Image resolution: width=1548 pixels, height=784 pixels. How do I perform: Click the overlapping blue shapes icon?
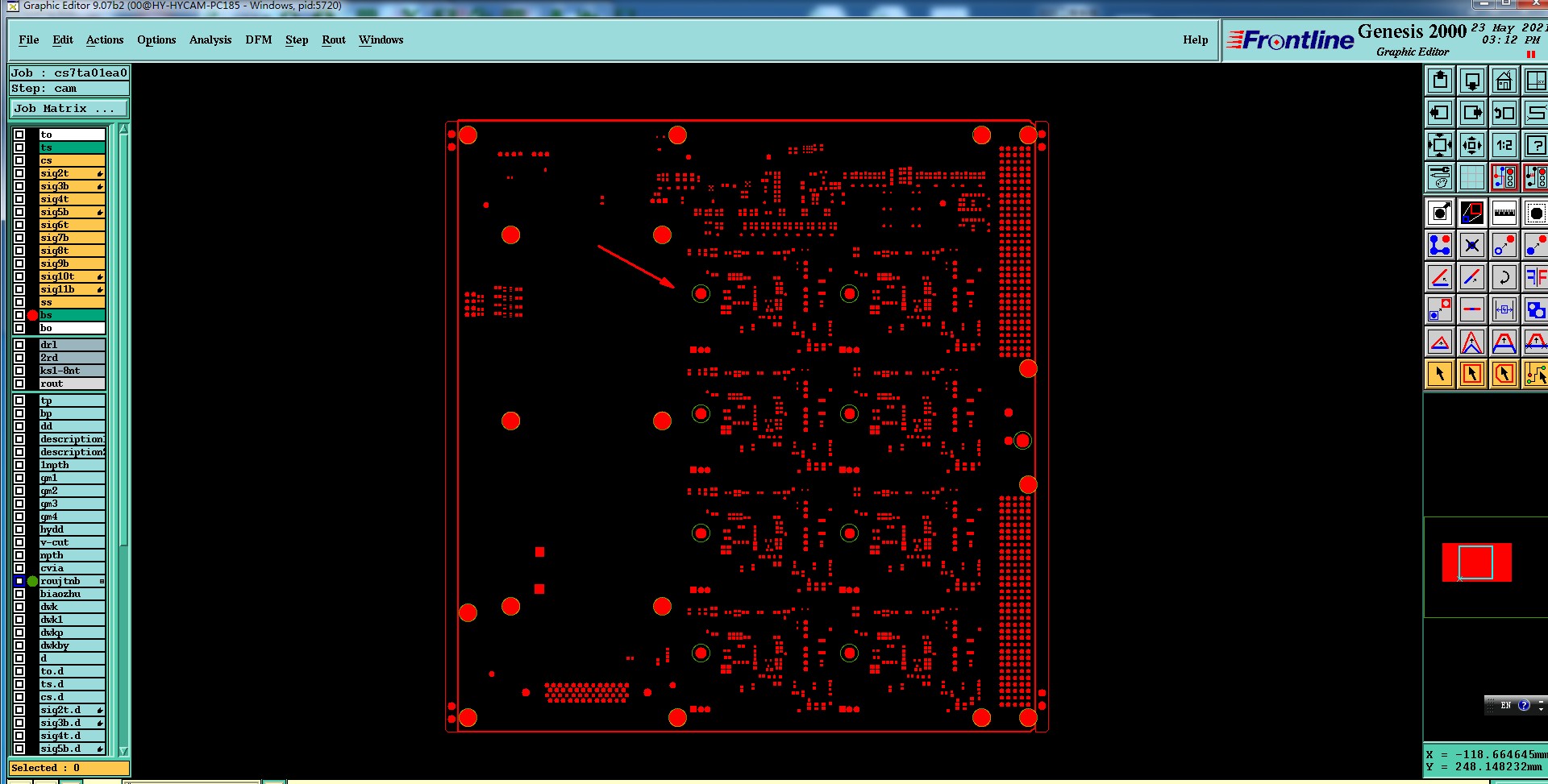coord(1535,309)
